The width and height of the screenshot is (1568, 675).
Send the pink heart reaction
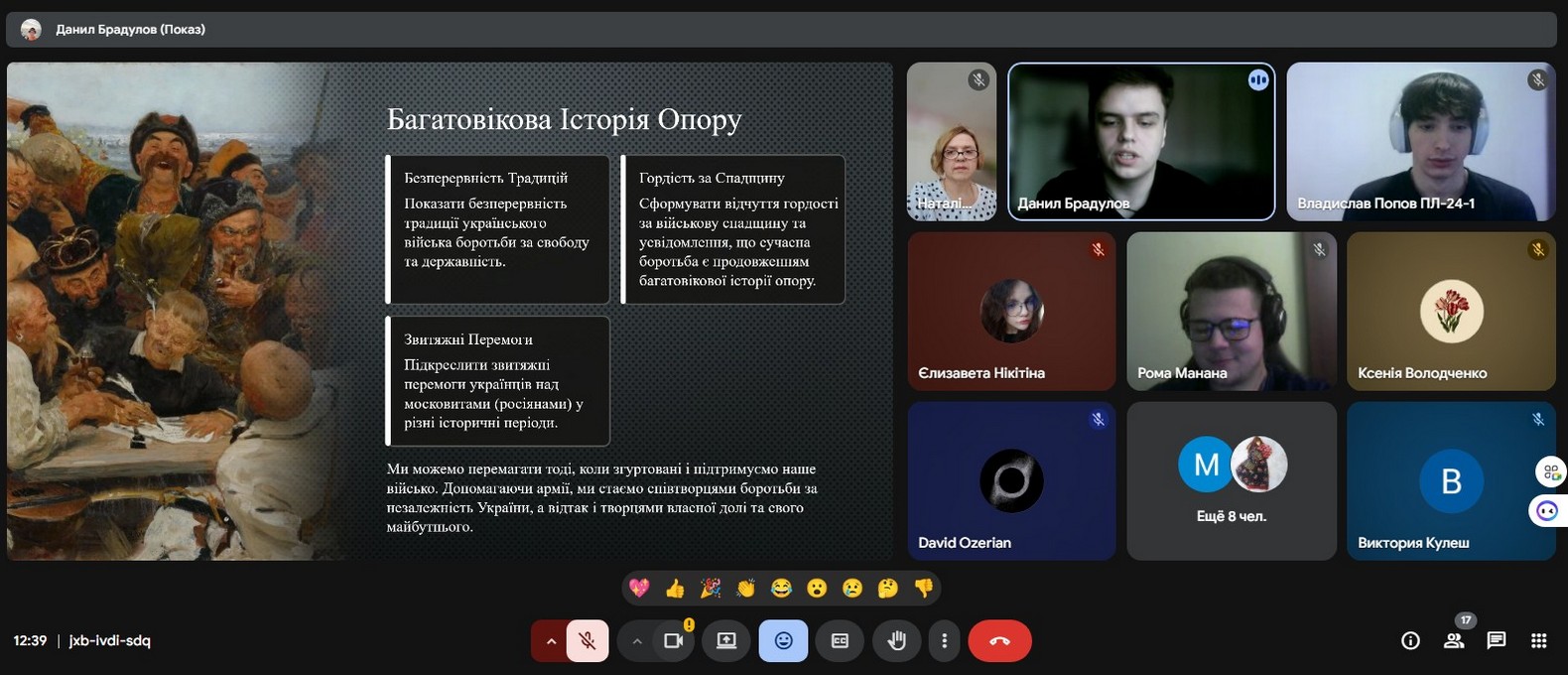tap(639, 589)
